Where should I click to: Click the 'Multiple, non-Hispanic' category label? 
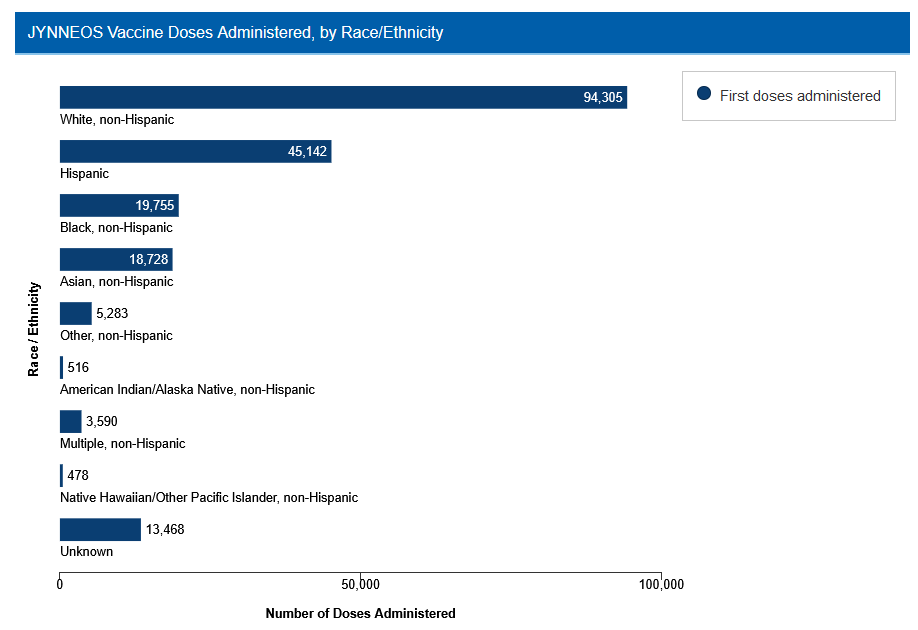pyautogui.click(x=122, y=444)
